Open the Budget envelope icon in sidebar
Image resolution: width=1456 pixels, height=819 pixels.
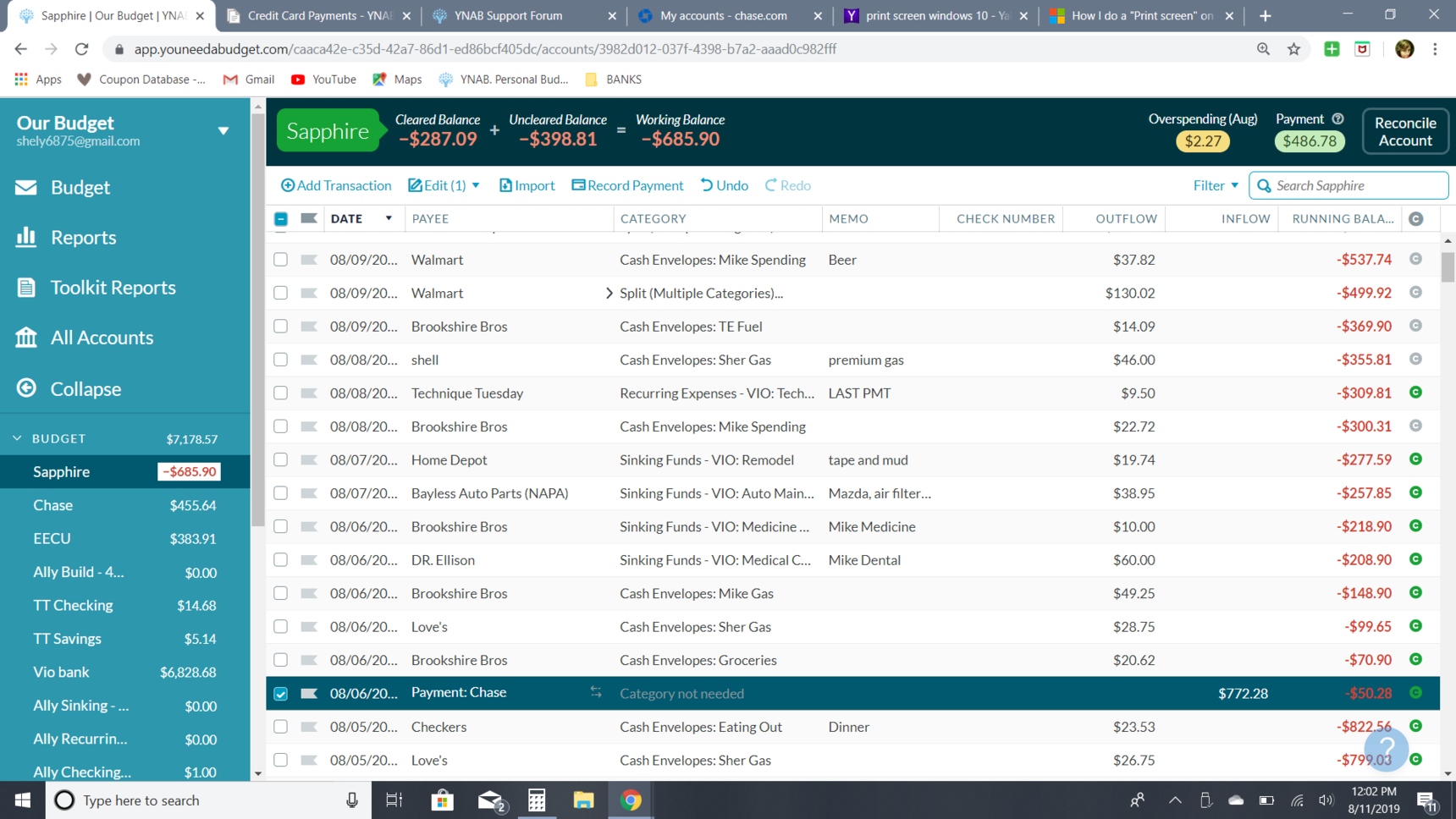(26, 187)
